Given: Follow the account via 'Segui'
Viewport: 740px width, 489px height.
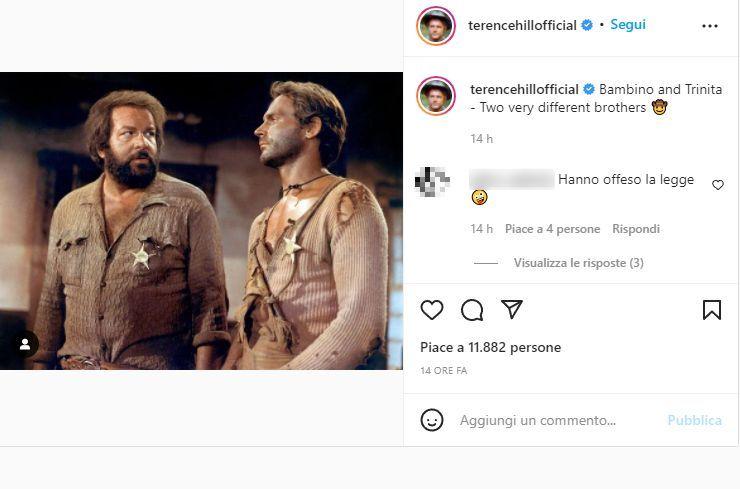Looking at the screenshot, I should click(628, 25).
